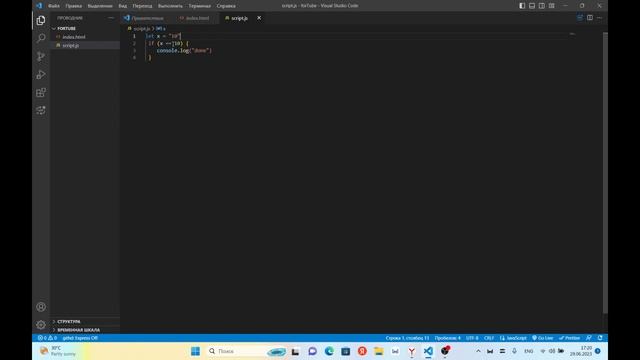Open Explorer panel More Actions ellipsis
Screen dimensions: 640x360
(x=111, y=18)
